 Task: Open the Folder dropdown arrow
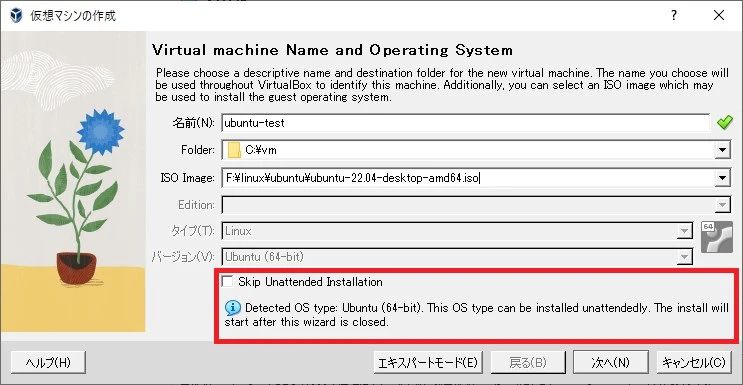click(722, 150)
